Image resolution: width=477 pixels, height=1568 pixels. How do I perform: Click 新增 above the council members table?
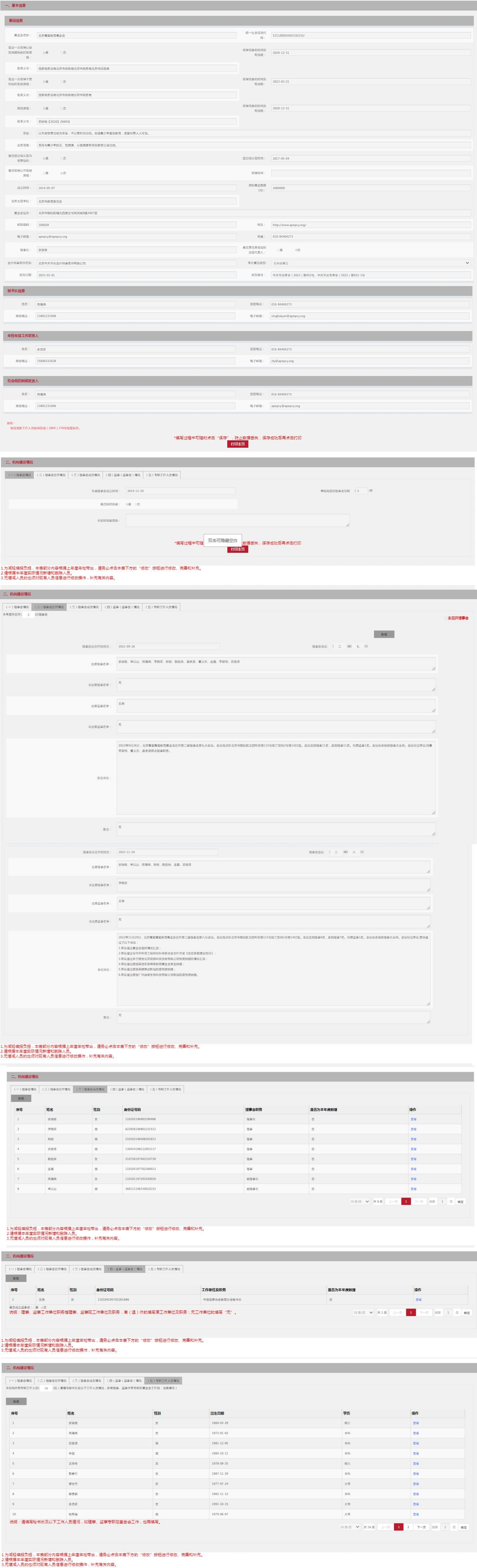click(21, 1099)
